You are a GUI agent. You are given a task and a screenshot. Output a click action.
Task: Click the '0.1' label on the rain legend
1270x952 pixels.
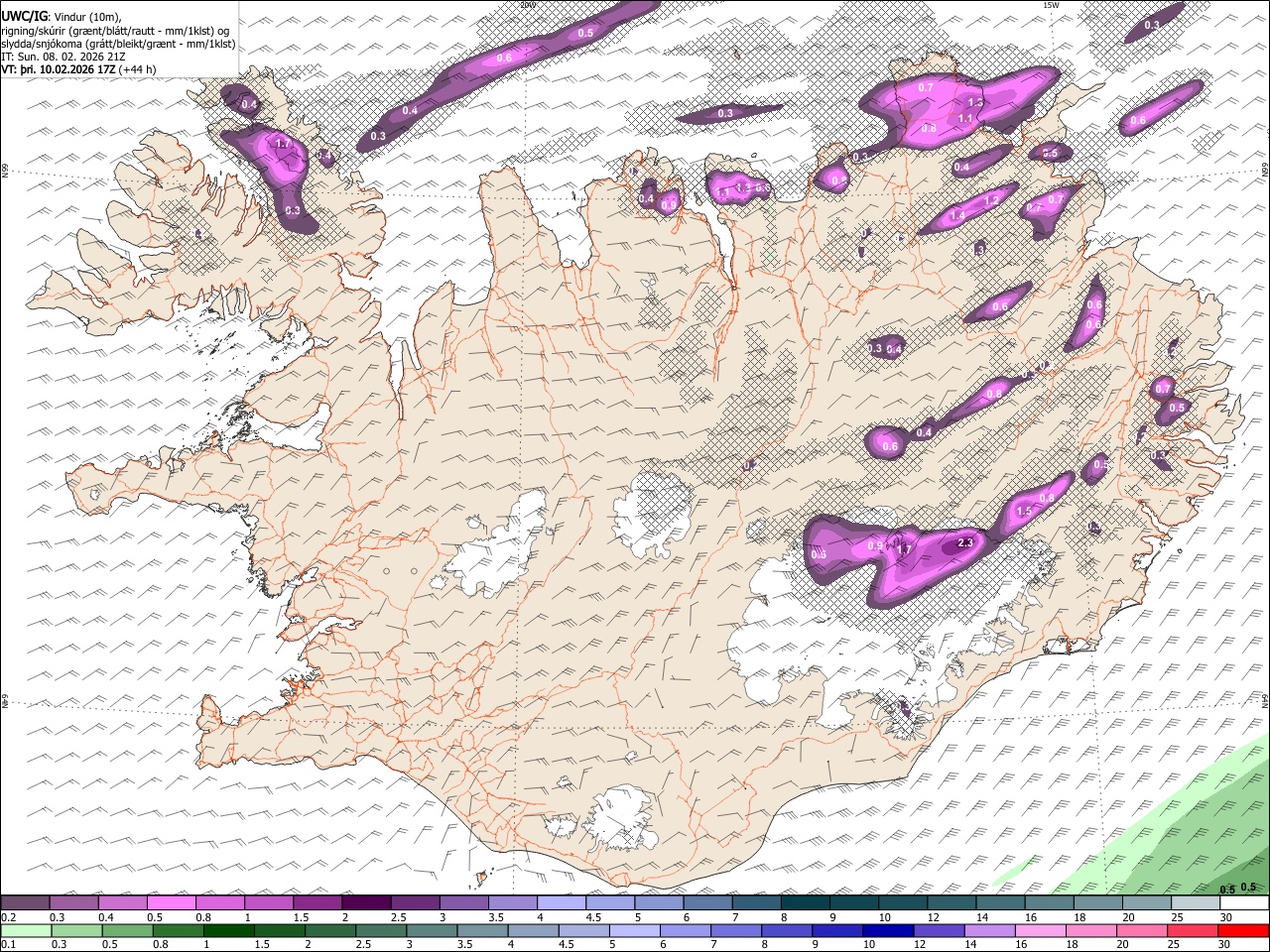pos(9,945)
